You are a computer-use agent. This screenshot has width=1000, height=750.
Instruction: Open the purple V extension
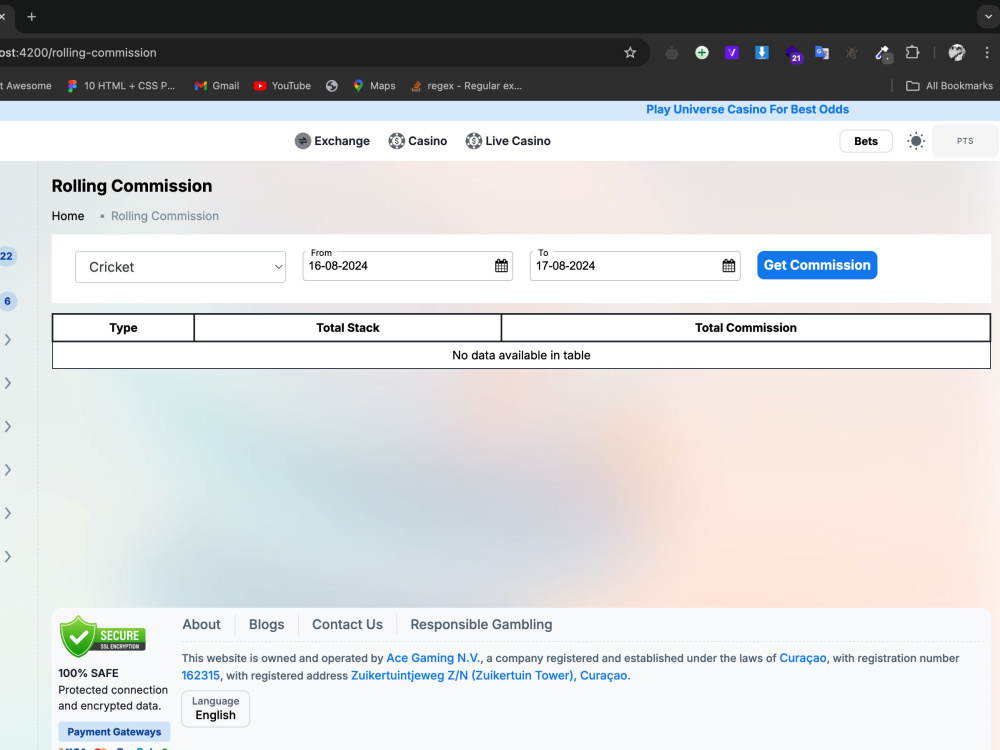[x=732, y=53]
